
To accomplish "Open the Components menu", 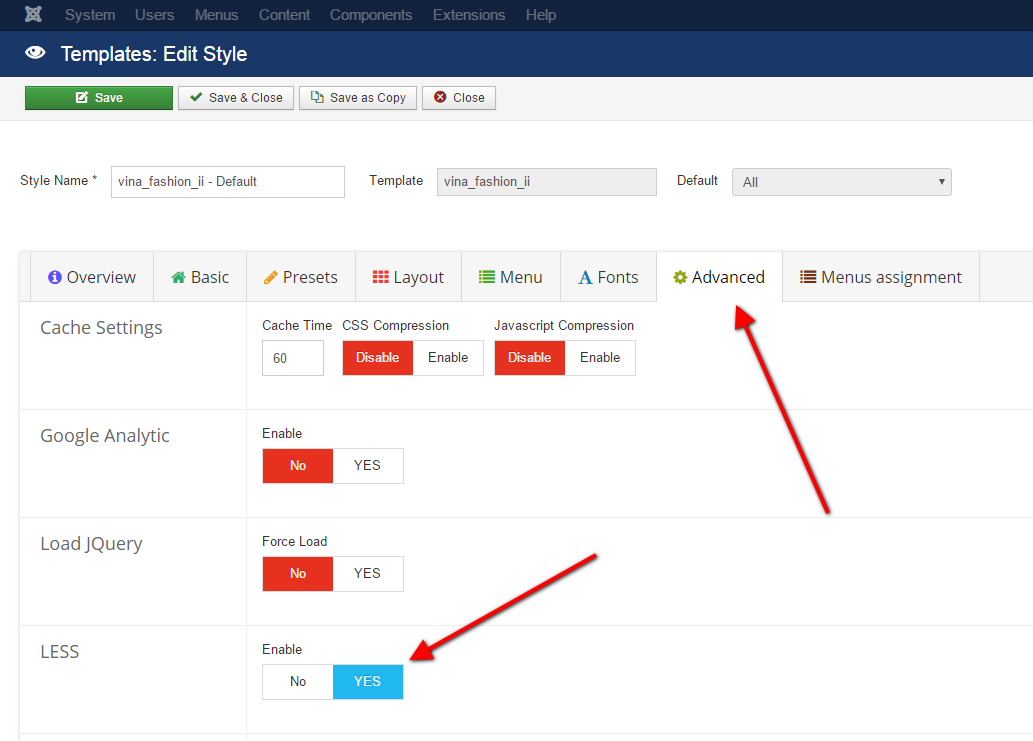I will (371, 15).
